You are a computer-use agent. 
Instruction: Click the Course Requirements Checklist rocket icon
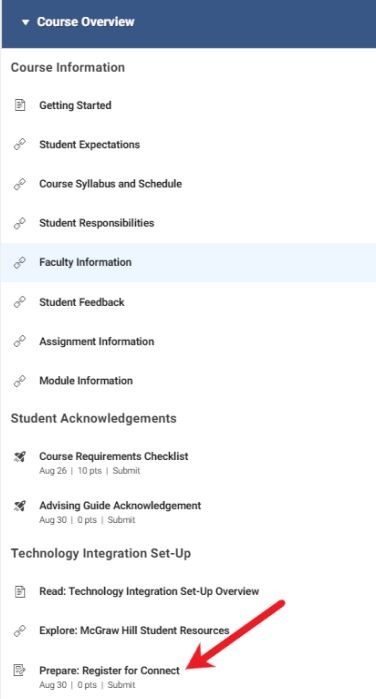[20, 456]
